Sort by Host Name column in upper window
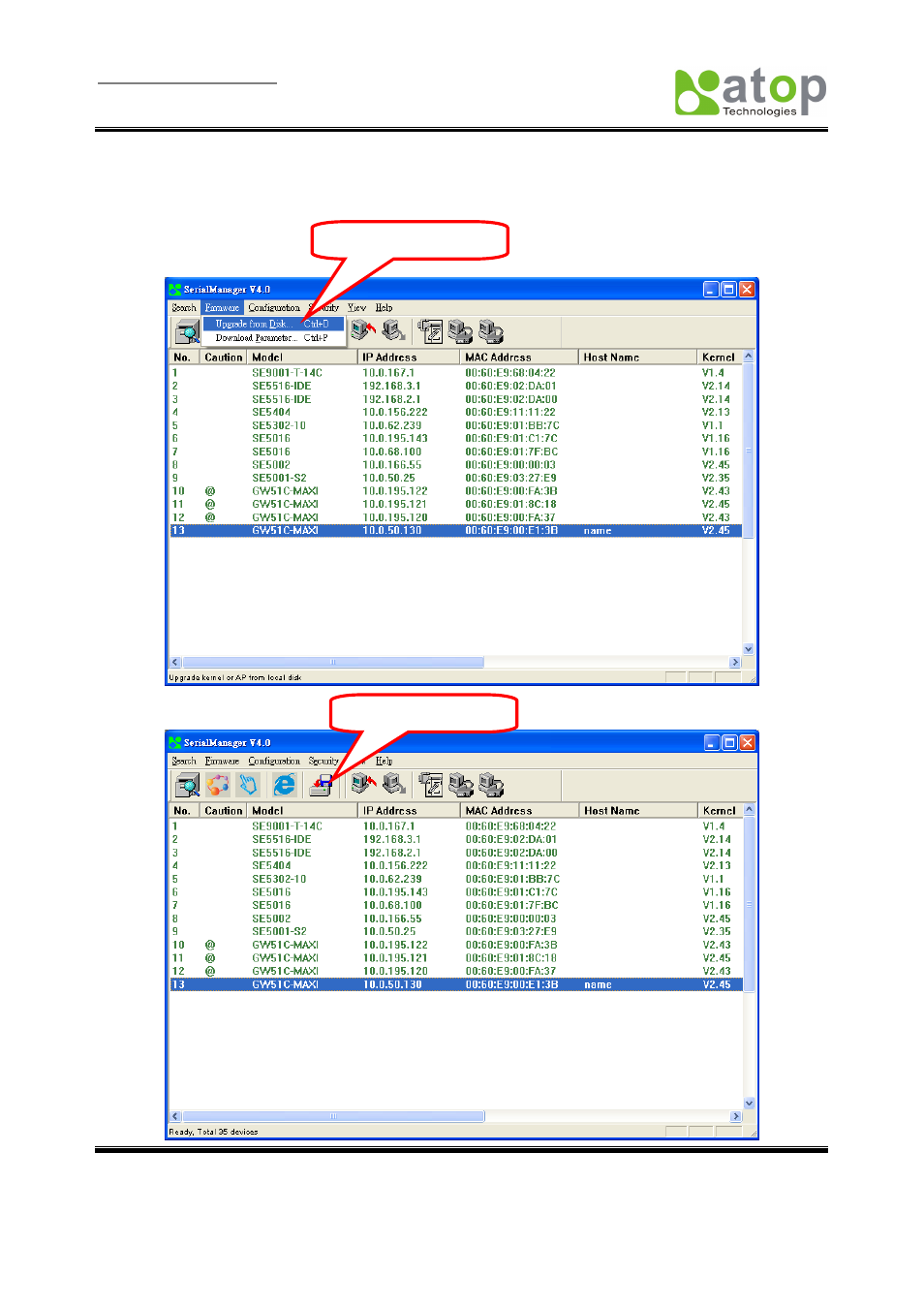 pyautogui.click(x=638, y=358)
